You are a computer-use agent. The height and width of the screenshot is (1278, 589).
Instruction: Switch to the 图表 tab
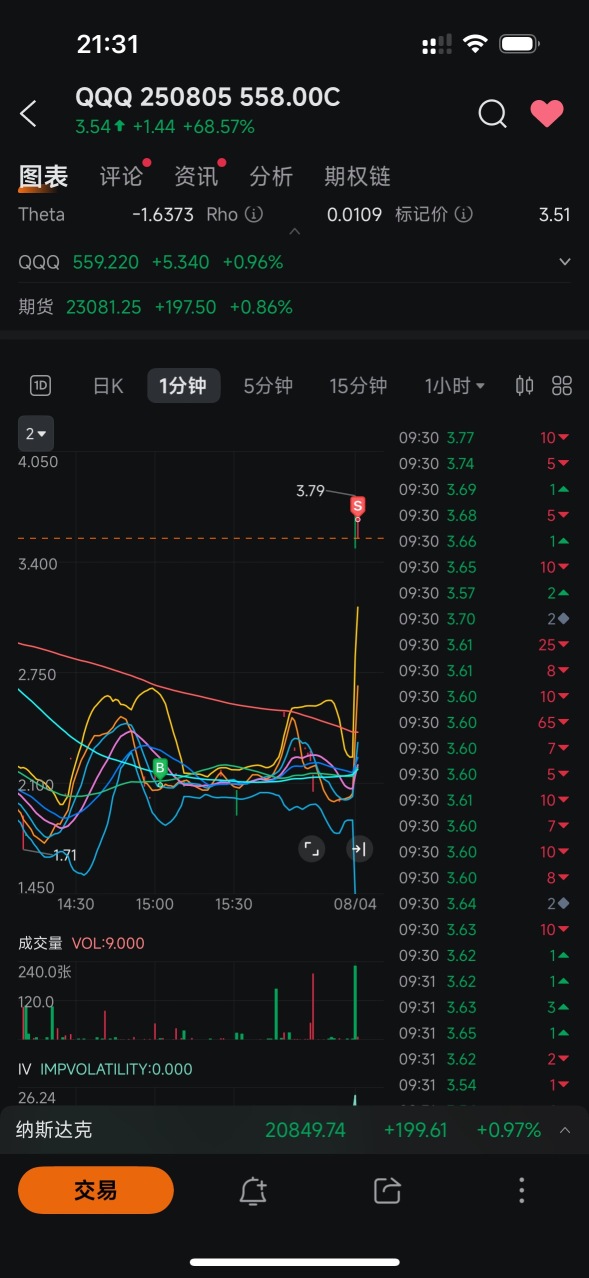point(43,177)
